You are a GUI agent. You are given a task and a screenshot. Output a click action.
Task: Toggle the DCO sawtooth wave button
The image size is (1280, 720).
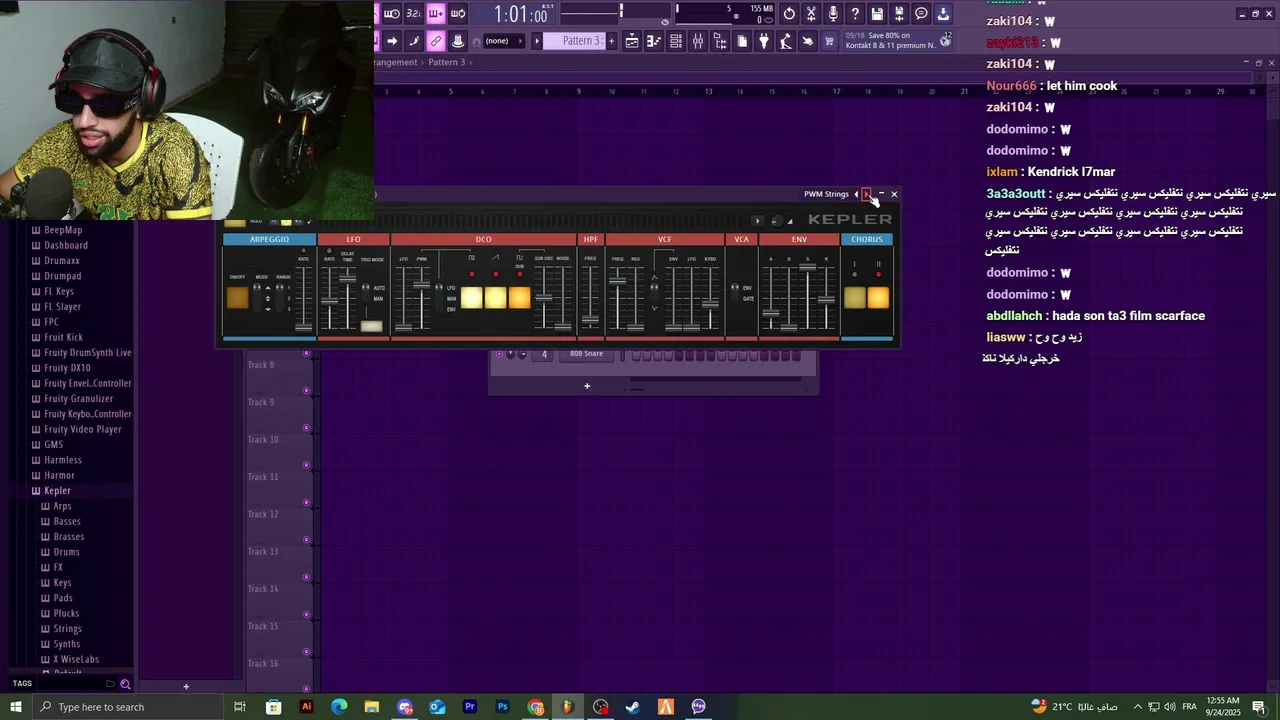click(495, 297)
